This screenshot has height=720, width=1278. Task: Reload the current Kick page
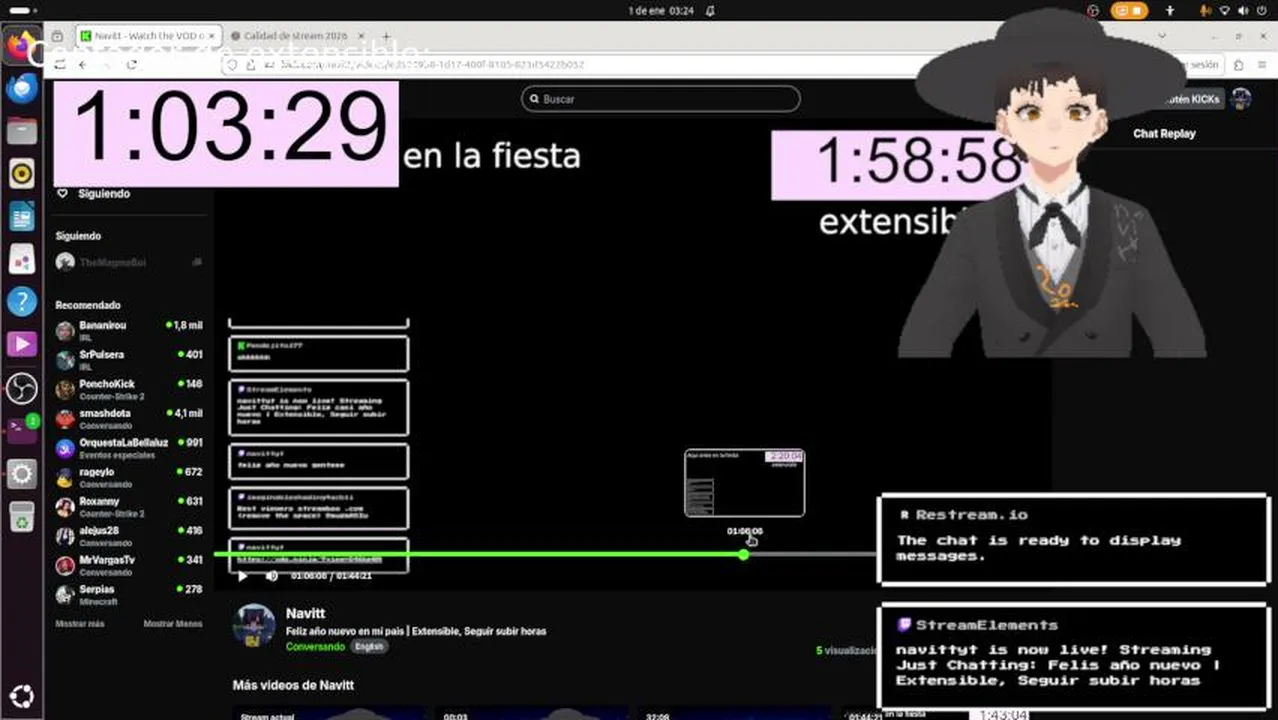click(131, 64)
